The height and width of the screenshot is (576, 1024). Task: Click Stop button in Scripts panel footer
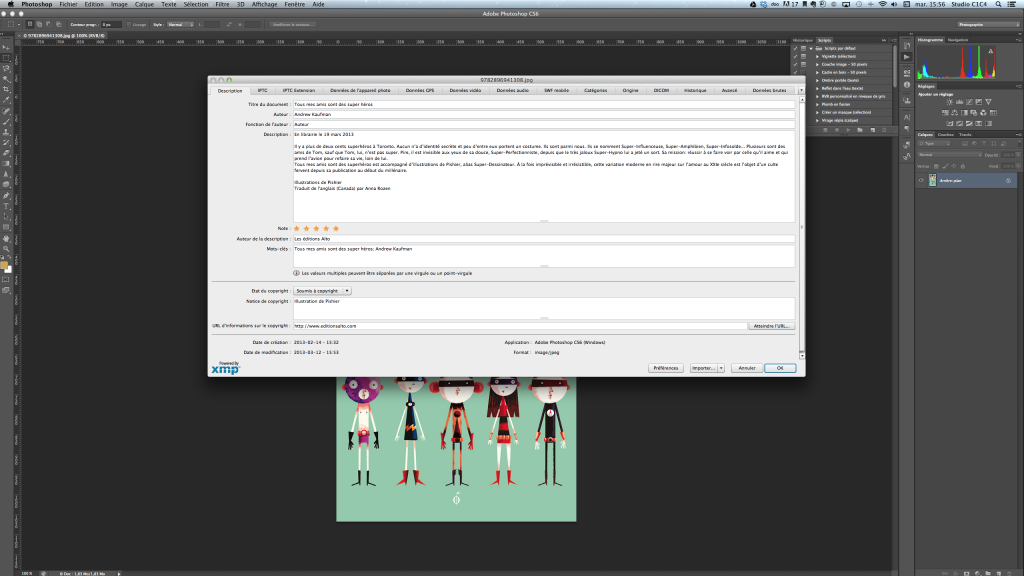[825, 130]
